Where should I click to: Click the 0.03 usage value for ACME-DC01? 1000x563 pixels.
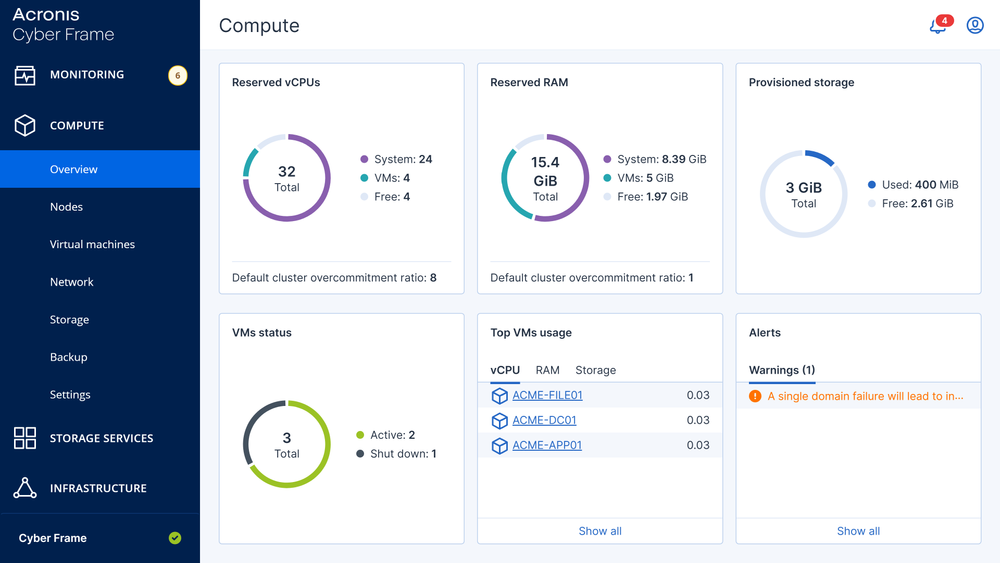(x=698, y=420)
